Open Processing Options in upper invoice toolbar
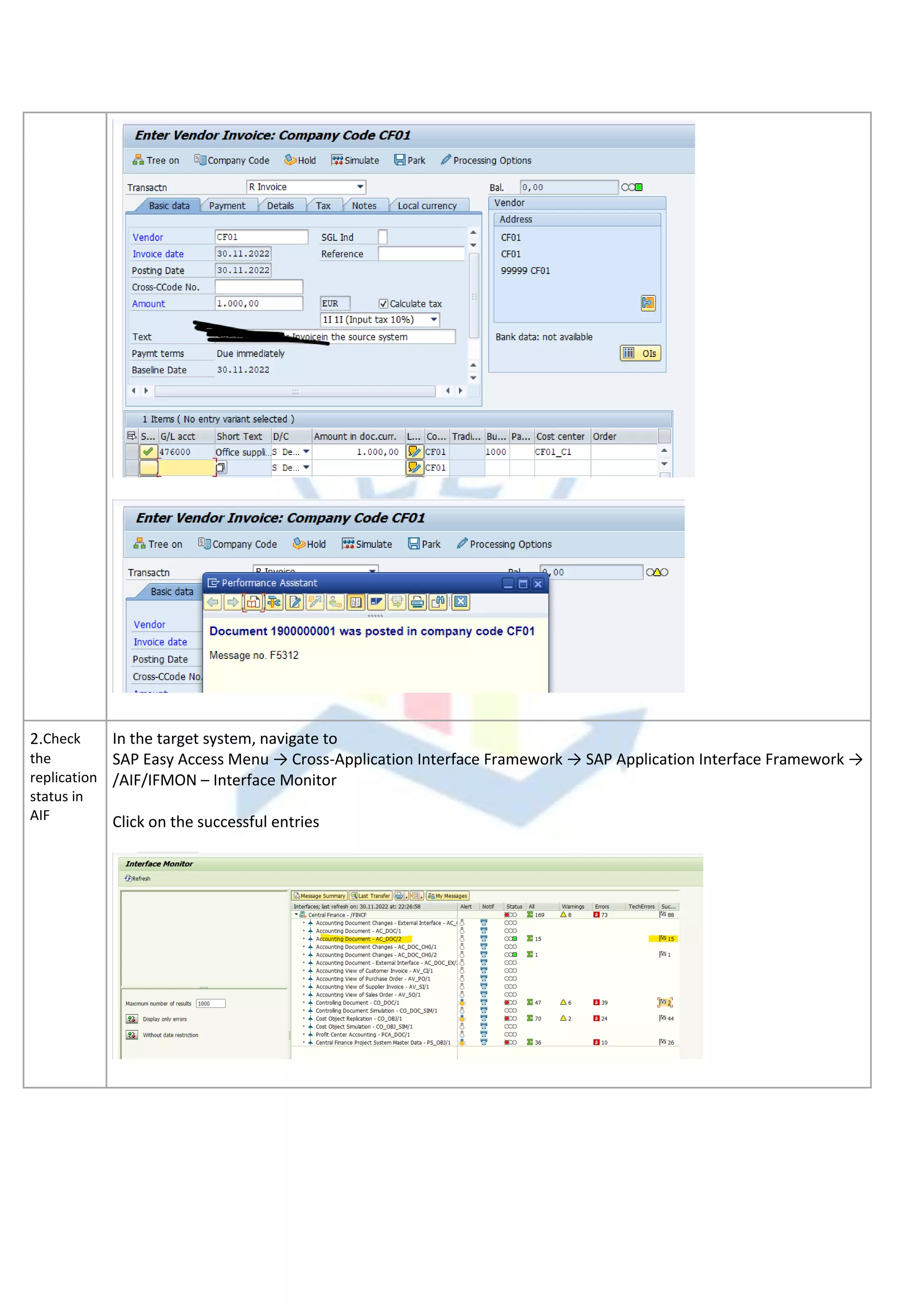This screenshot has width=924, height=1307. click(486, 160)
